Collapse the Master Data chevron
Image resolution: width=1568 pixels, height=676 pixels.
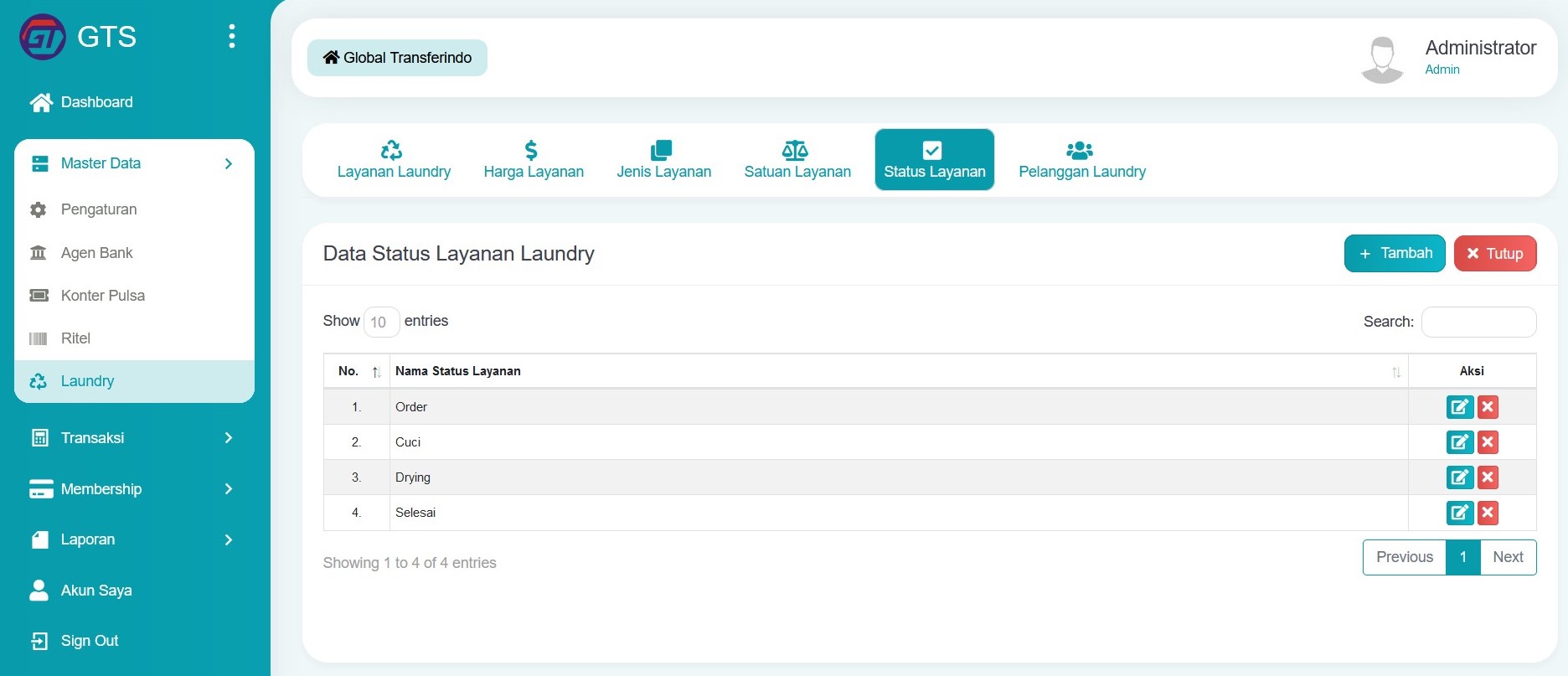click(229, 163)
